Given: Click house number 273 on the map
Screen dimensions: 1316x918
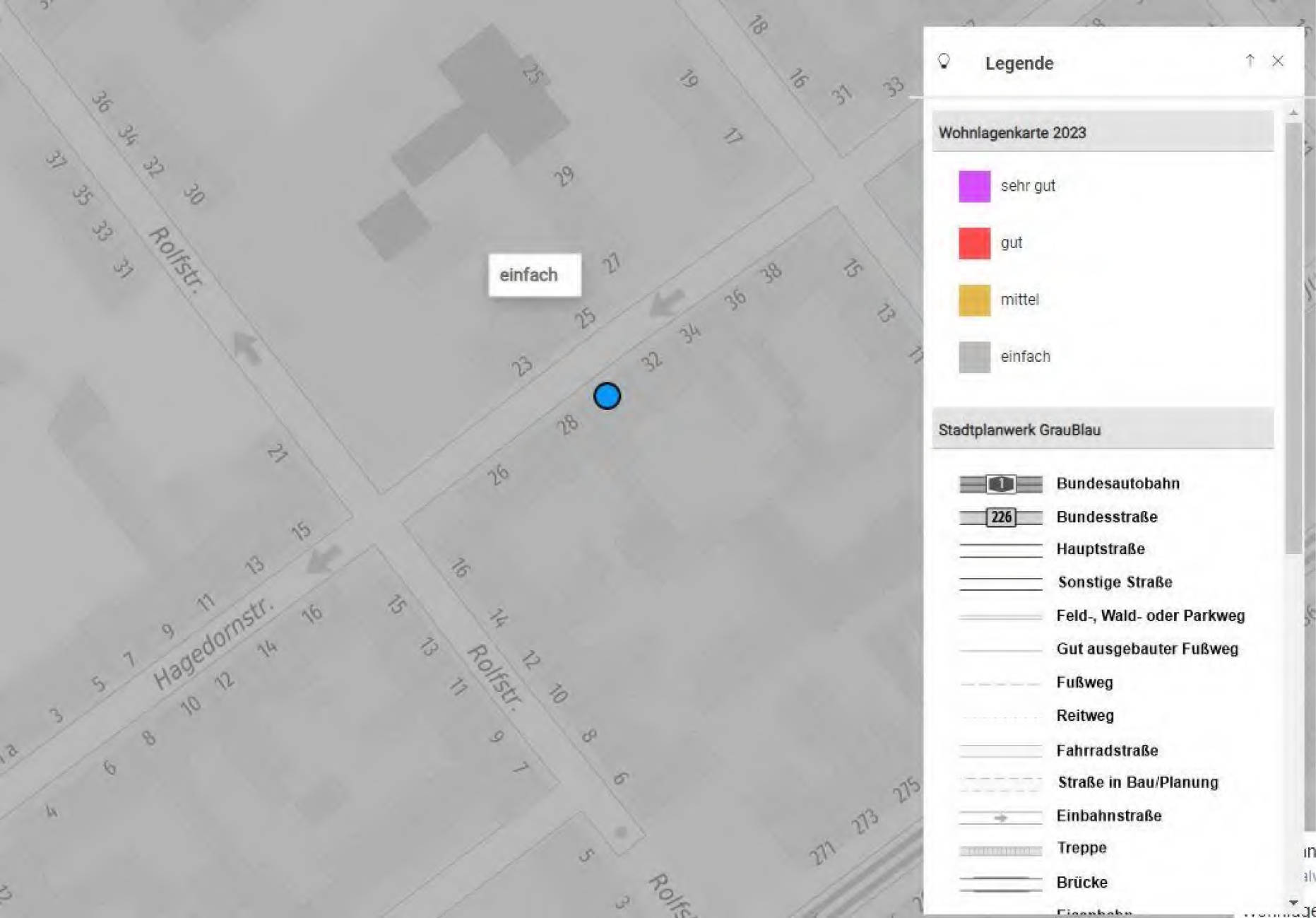Looking at the screenshot, I should pos(865,821).
